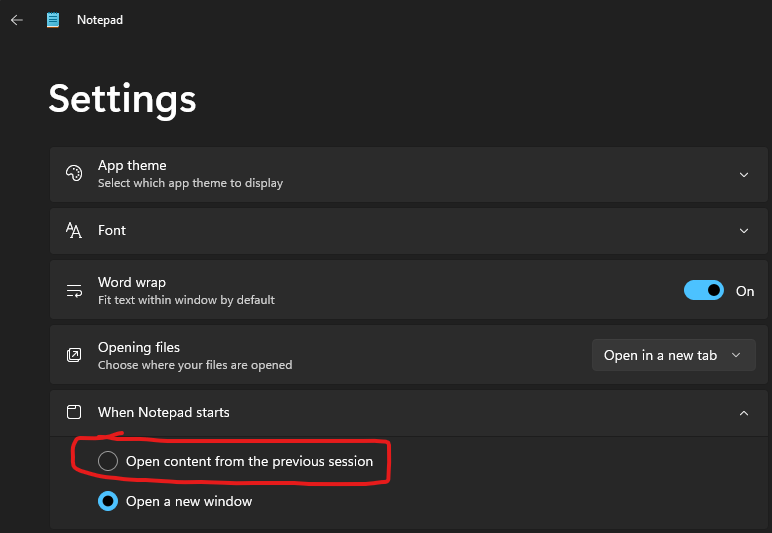This screenshot has width=772, height=533.
Task: Click the When Notepad starts window icon
Action: click(x=74, y=412)
